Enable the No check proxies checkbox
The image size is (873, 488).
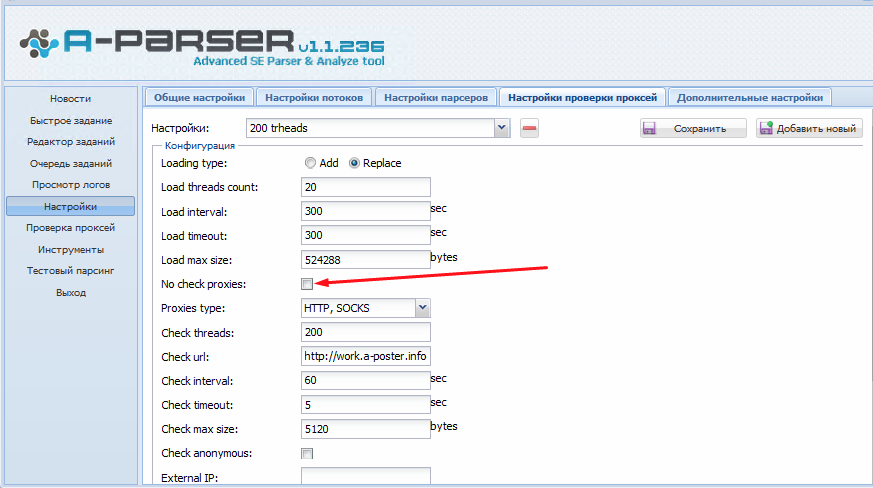click(307, 284)
